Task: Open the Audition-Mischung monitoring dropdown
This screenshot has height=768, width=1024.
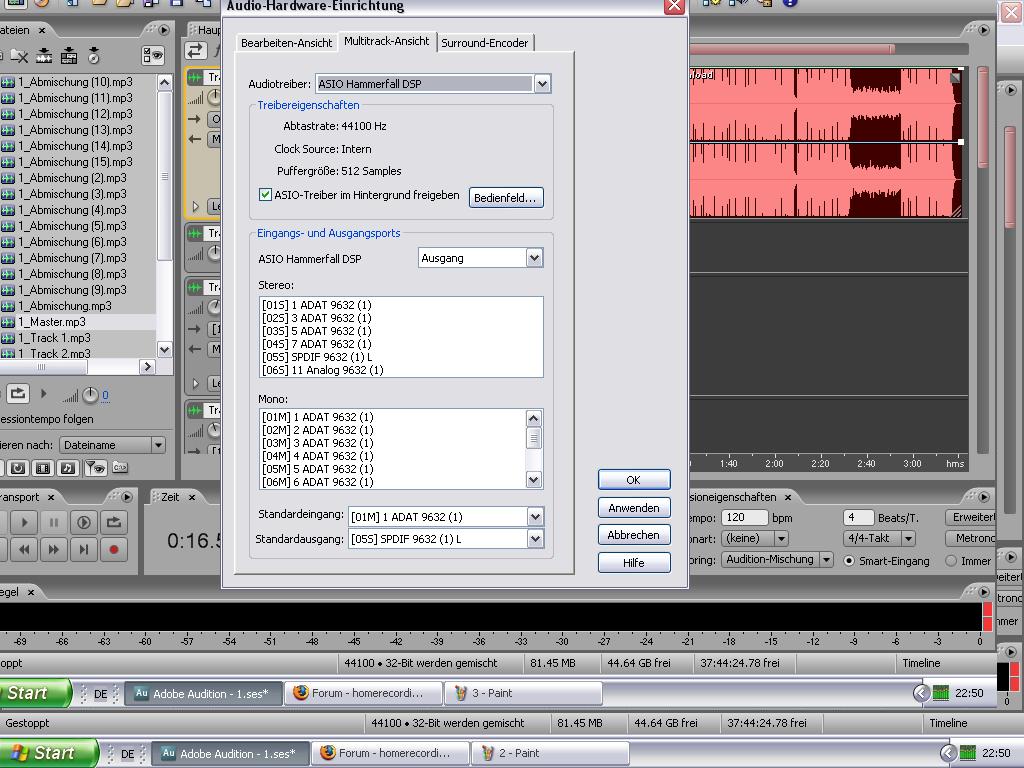Action: (826, 560)
